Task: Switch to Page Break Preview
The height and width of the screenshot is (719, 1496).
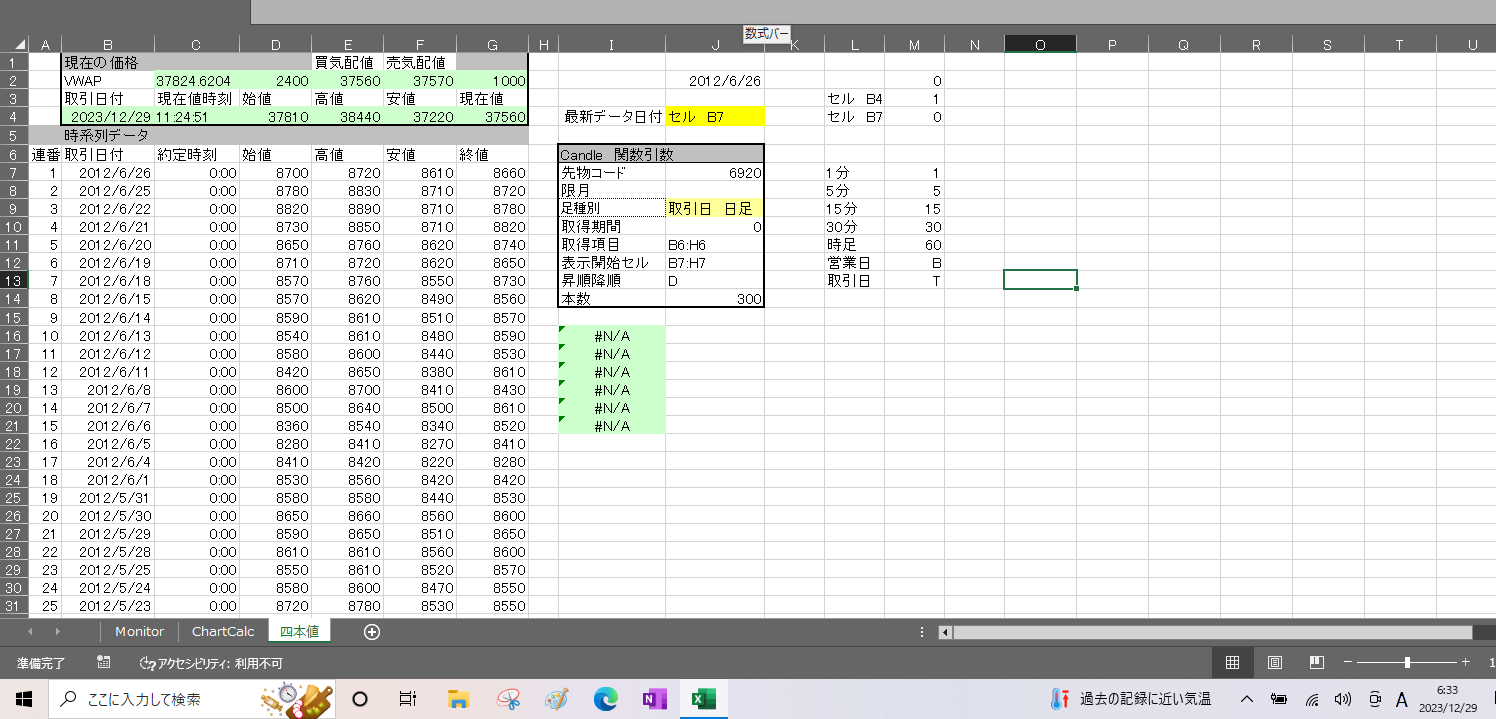Action: point(1317,662)
